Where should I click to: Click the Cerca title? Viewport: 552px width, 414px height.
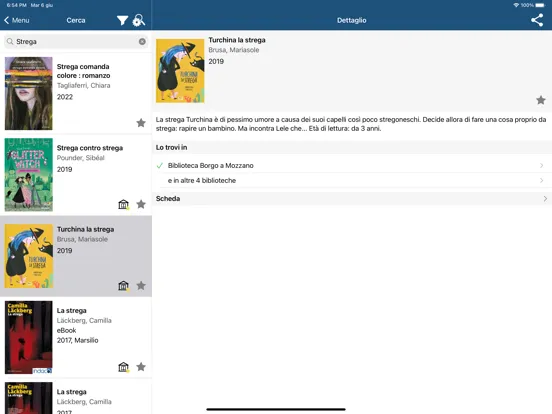76,20
